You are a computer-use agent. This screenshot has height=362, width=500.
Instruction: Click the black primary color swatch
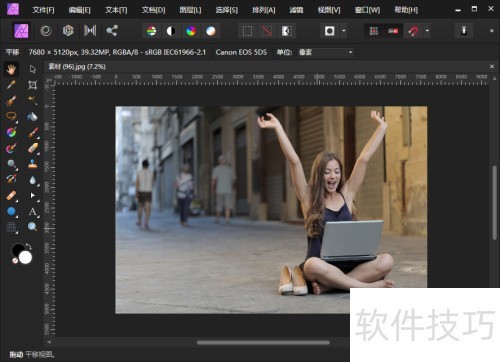(x=17, y=249)
